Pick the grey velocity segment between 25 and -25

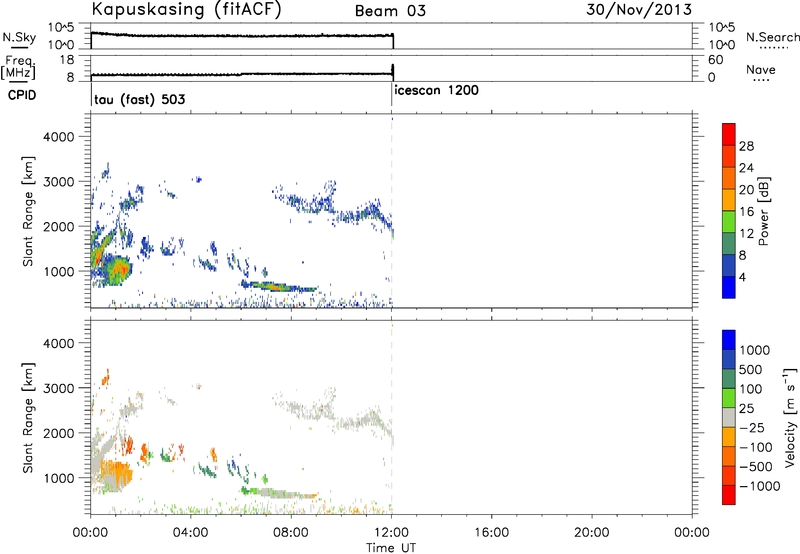(729, 417)
